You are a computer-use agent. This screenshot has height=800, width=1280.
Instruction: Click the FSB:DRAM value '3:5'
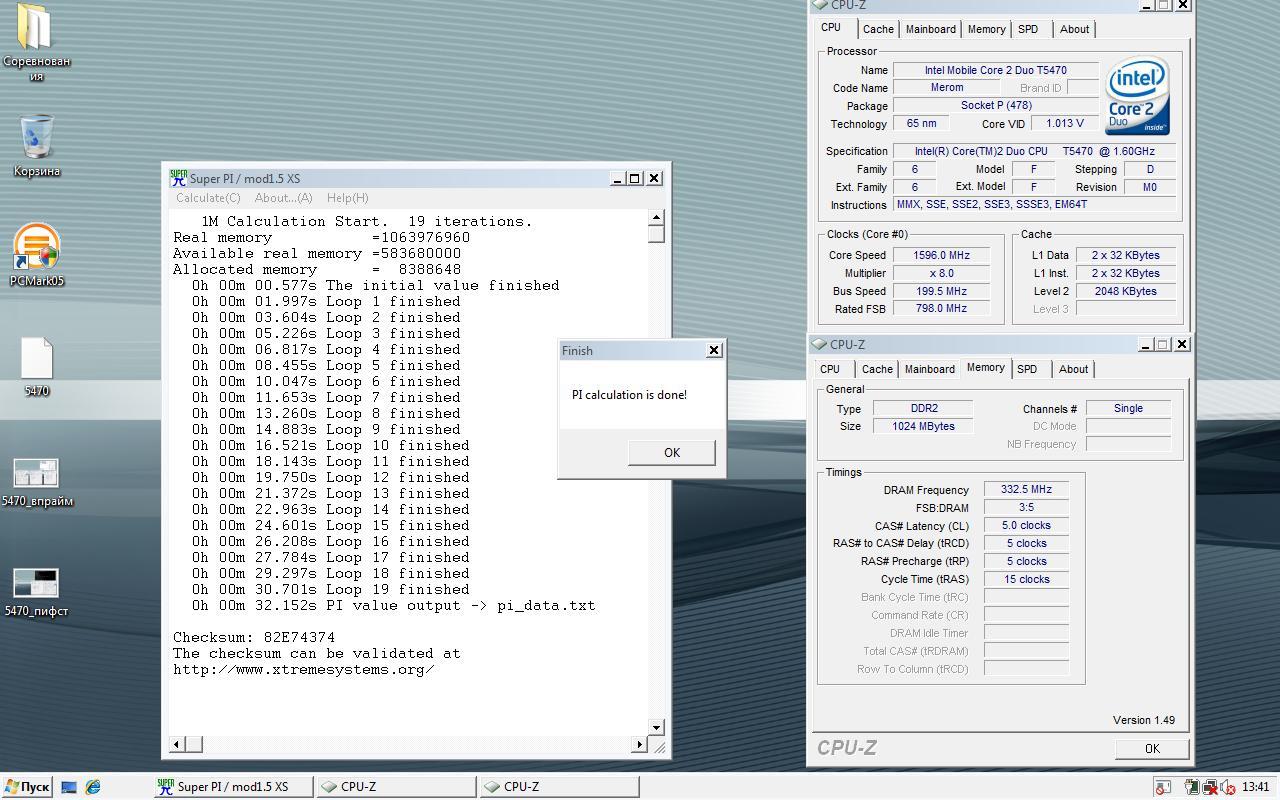(x=1026, y=508)
